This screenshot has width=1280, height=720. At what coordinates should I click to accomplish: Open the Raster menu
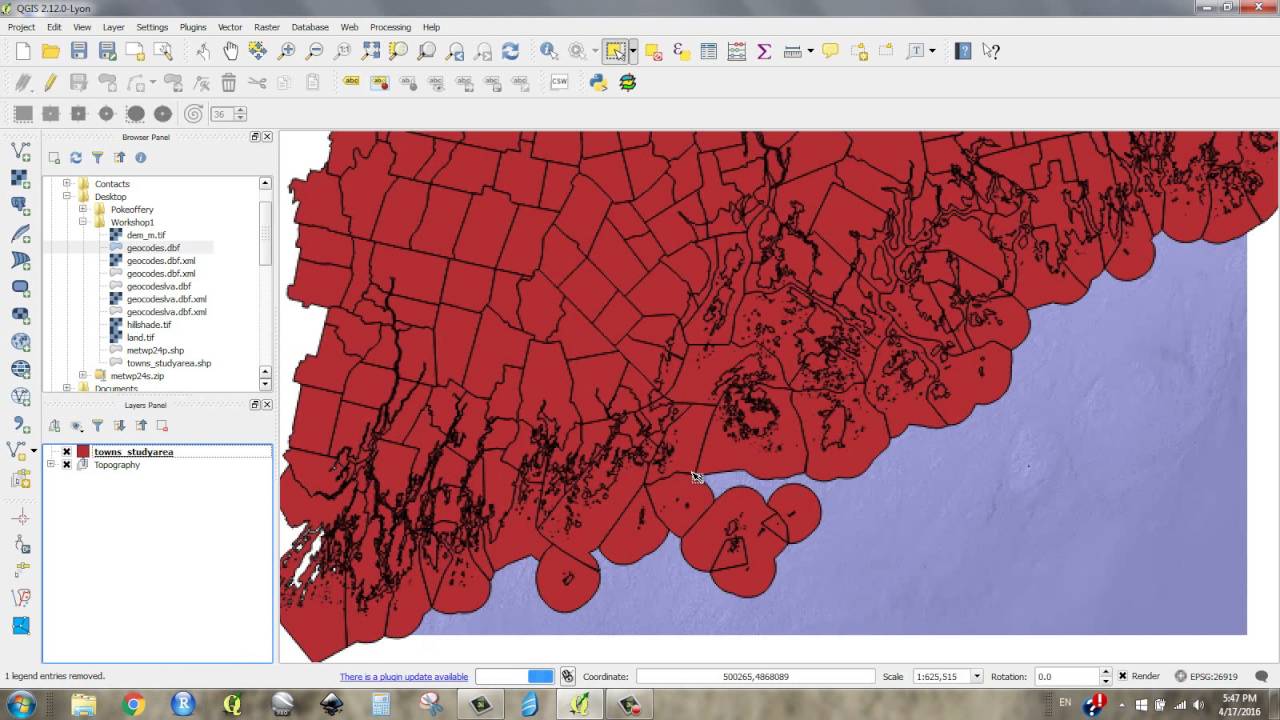point(267,27)
